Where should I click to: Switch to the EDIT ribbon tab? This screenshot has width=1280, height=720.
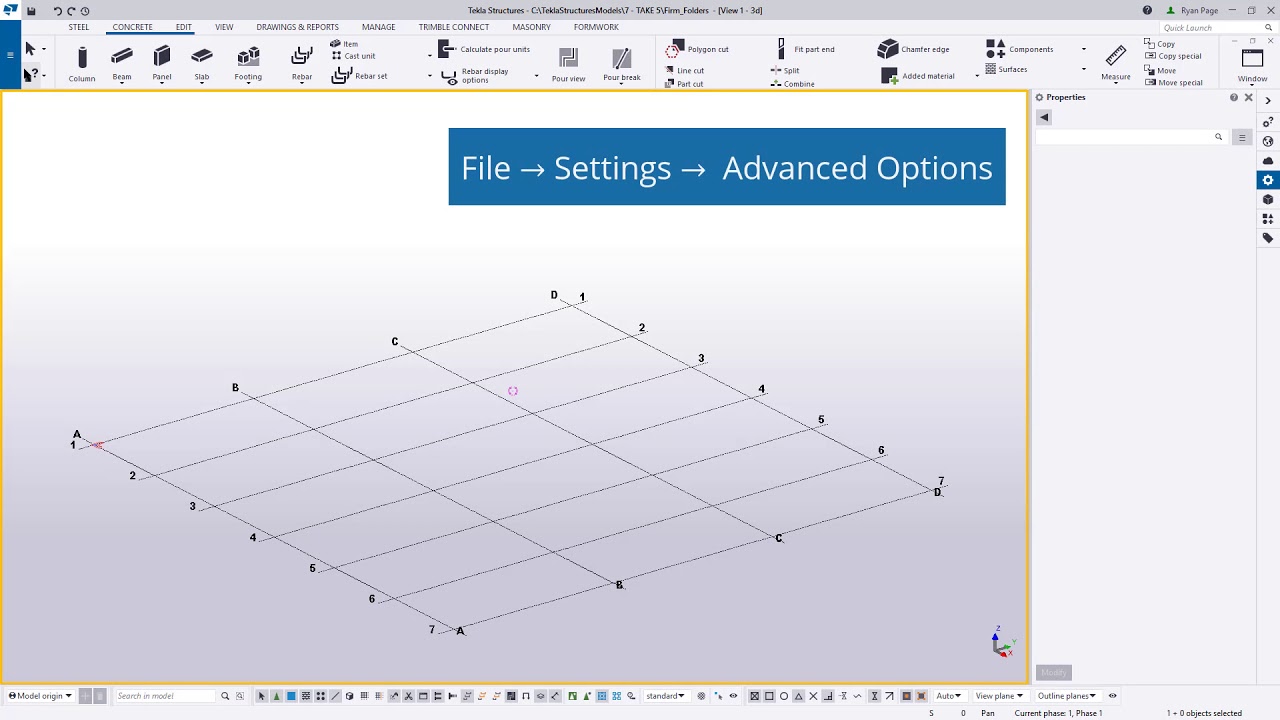[x=184, y=27]
